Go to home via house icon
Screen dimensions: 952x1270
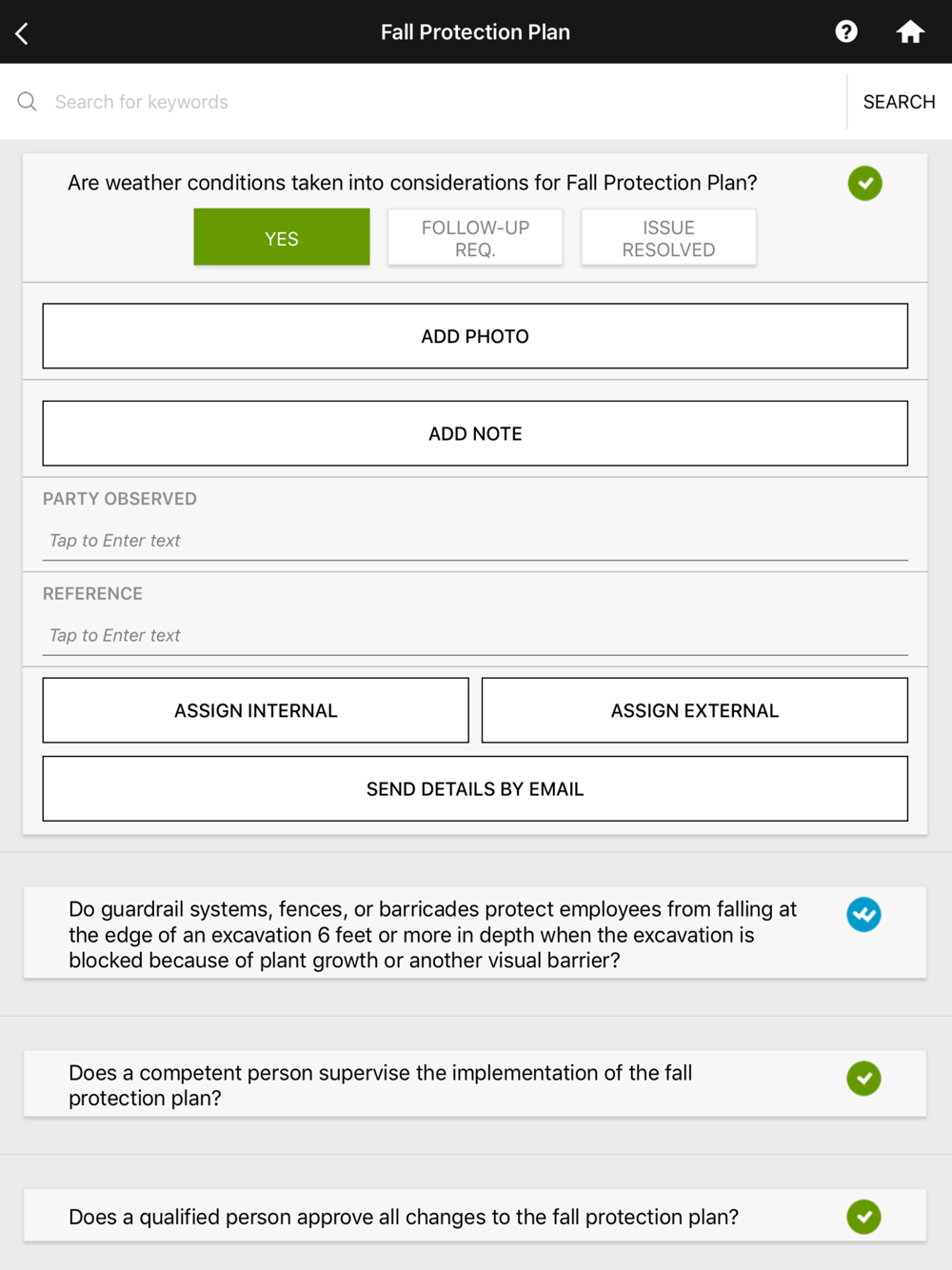[910, 31]
